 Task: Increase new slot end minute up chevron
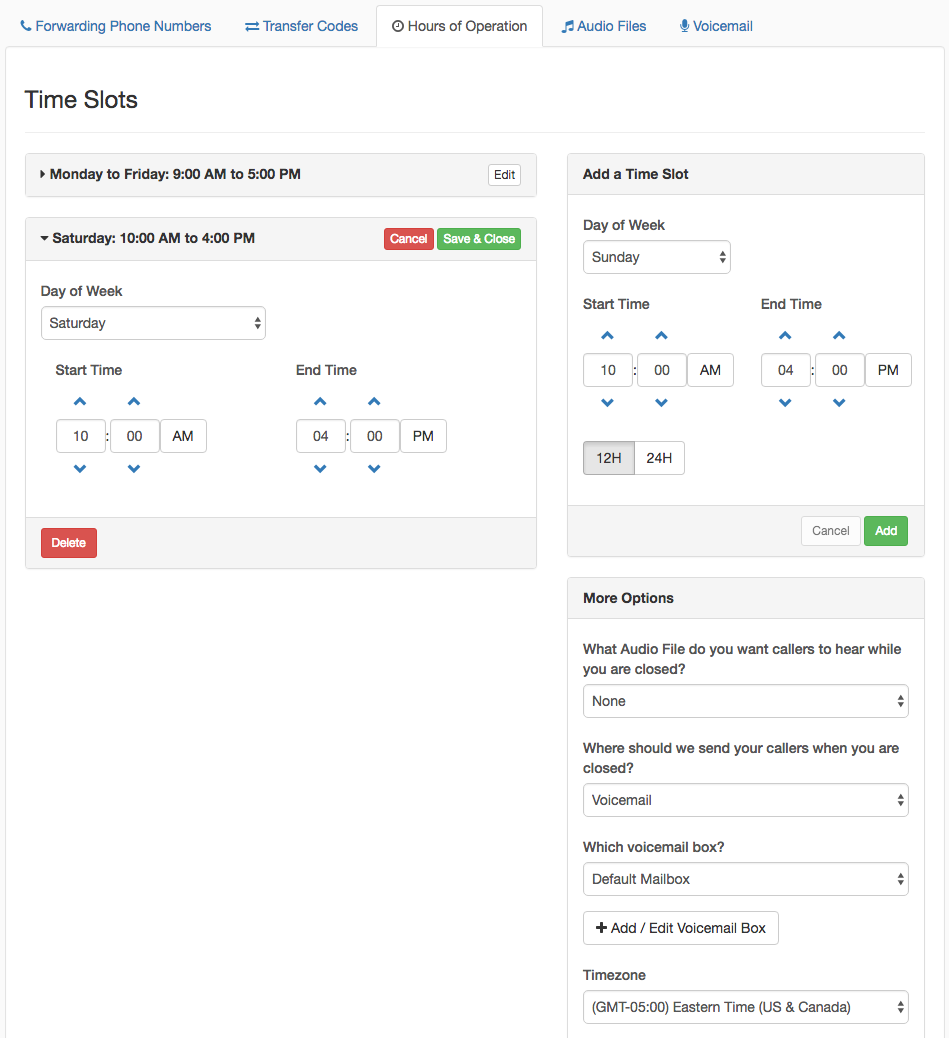[839, 336]
